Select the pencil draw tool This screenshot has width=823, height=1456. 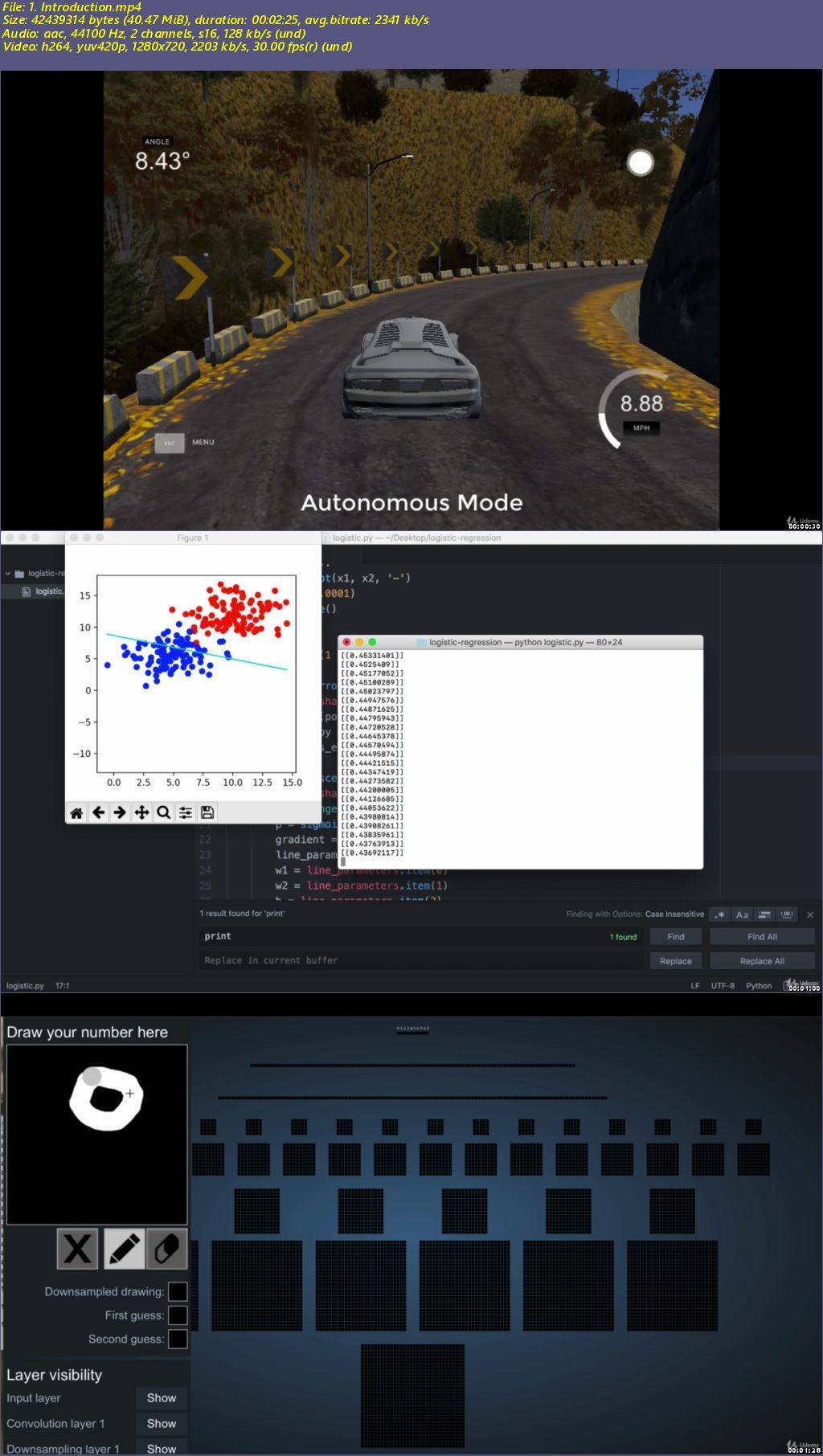(123, 1249)
